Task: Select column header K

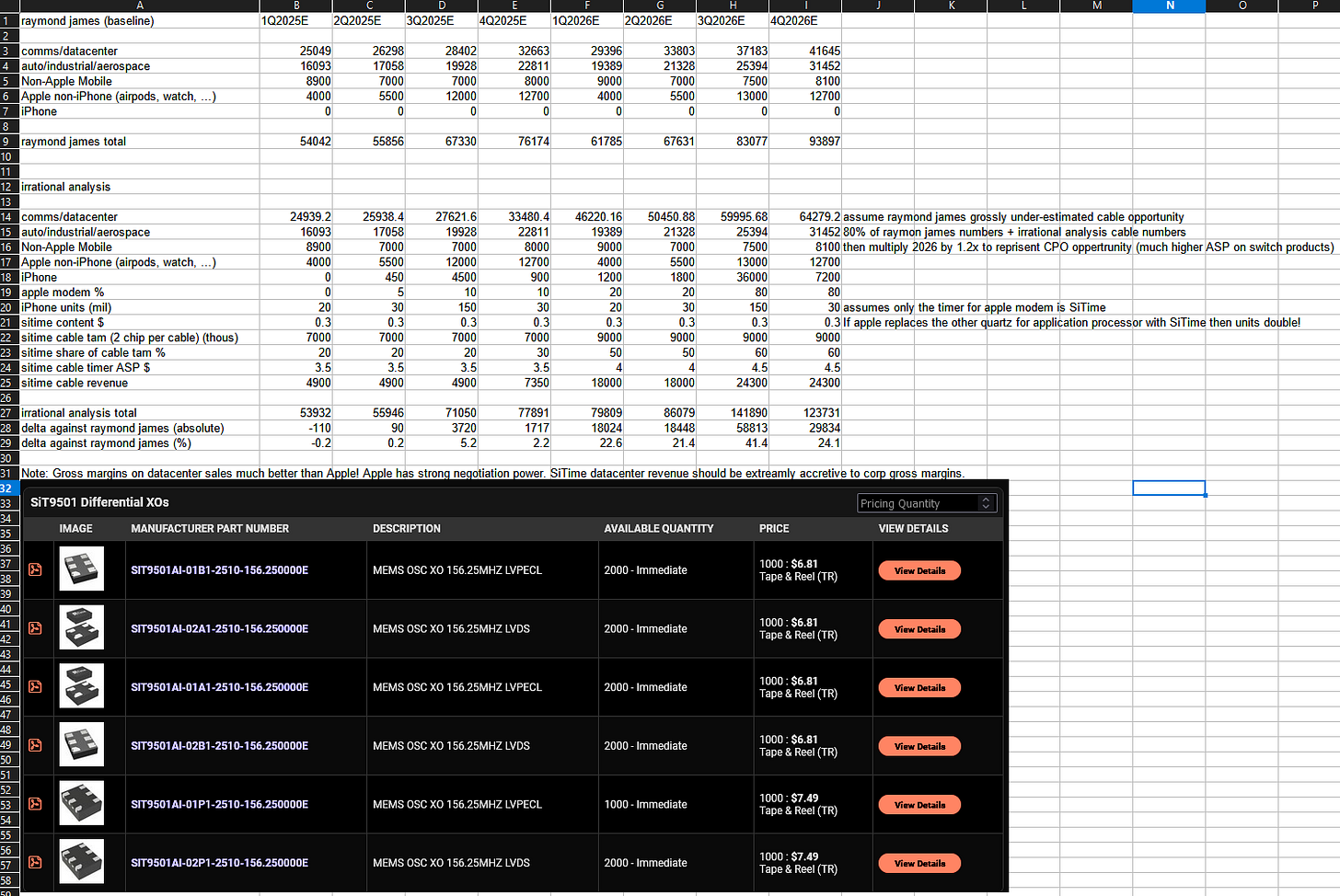Action: tap(951, 6)
